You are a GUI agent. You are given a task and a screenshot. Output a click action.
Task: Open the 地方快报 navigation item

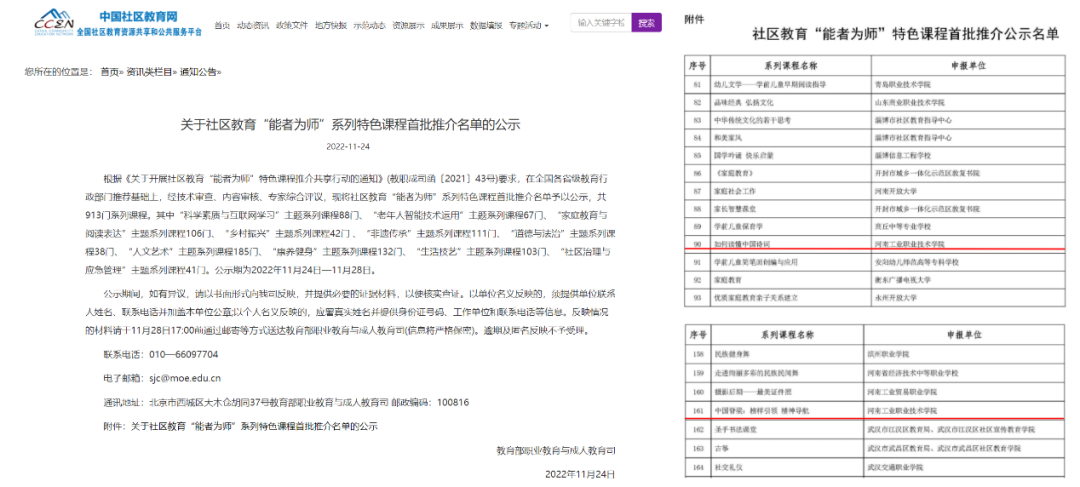(331, 25)
